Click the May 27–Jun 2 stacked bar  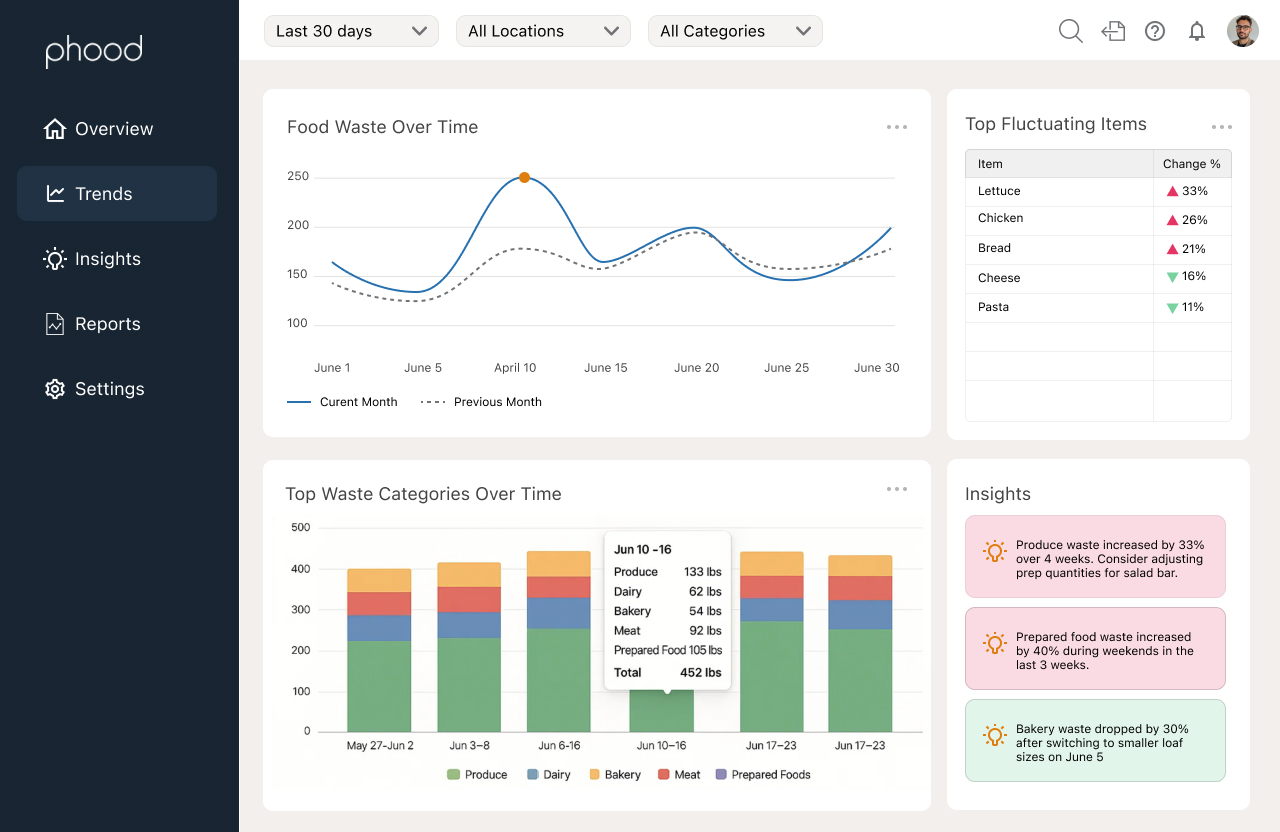(379, 650)
